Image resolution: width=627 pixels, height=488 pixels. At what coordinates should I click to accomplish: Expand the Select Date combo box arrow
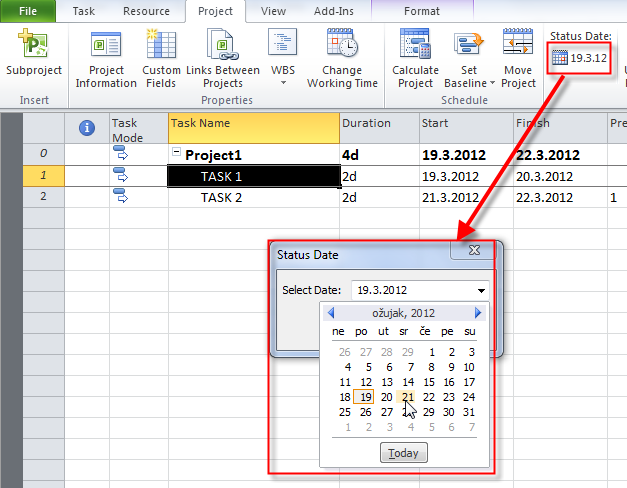[481, 291]
